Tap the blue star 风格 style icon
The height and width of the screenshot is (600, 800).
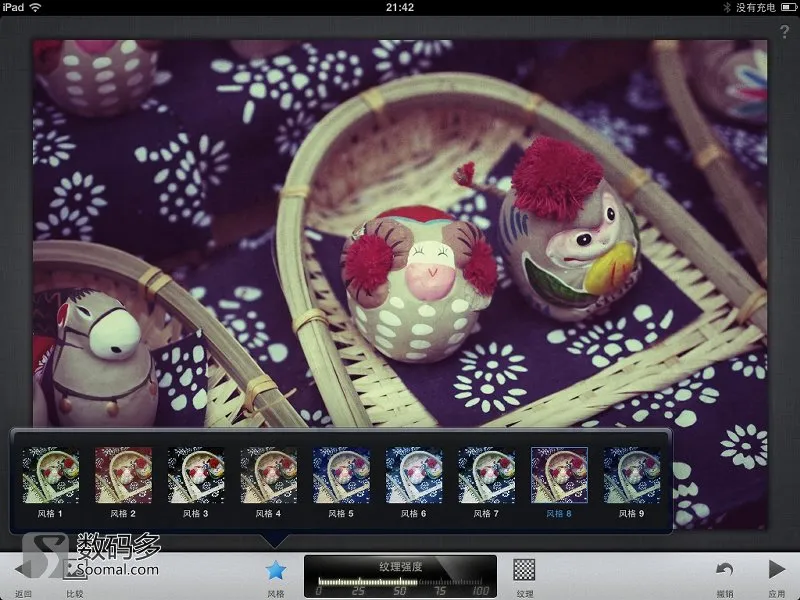pos(276,570)
